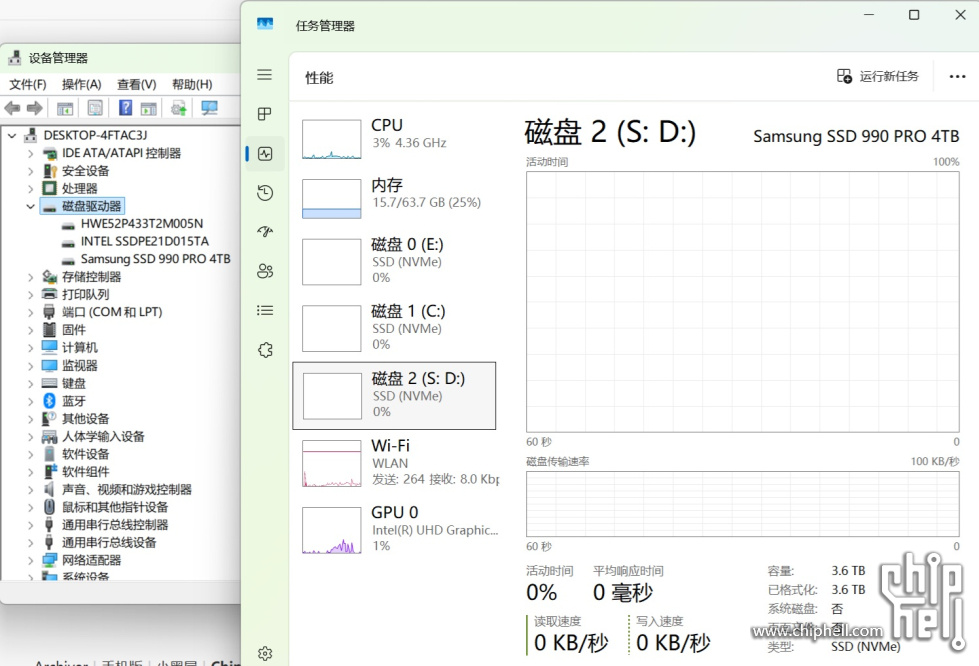Collapse the DESKTOP-4FTAC3J root node
Image resolution: width=979 pixels, height=666 pixels.
(x=12, y=135)
